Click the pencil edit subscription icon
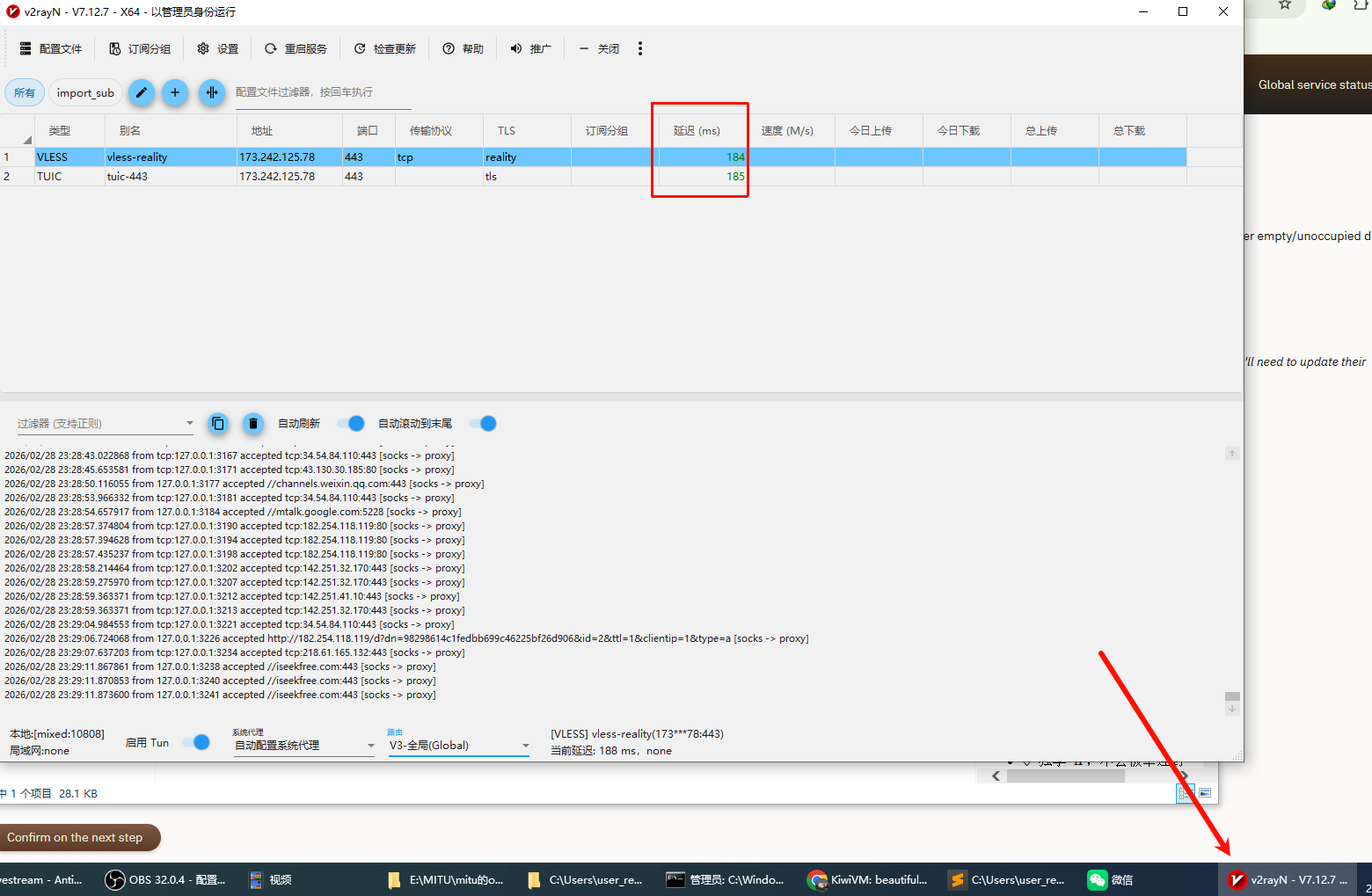This screenshot has height=896, width=1372. pos(141,92)
